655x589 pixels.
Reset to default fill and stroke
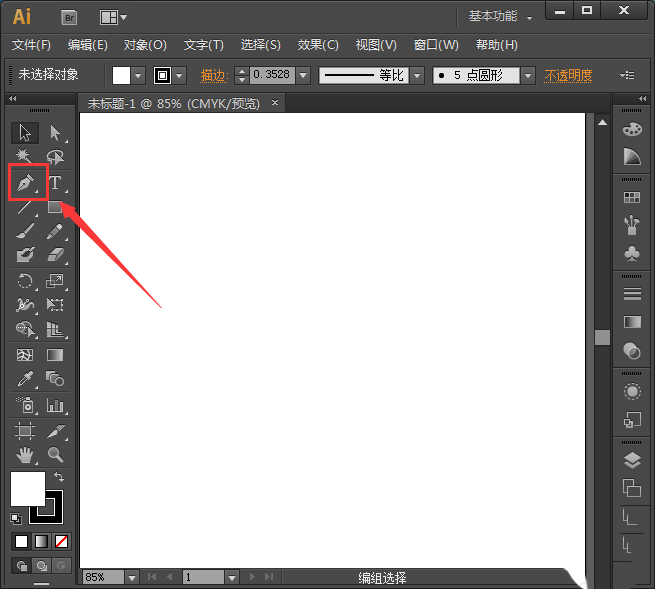click(16, 519)
